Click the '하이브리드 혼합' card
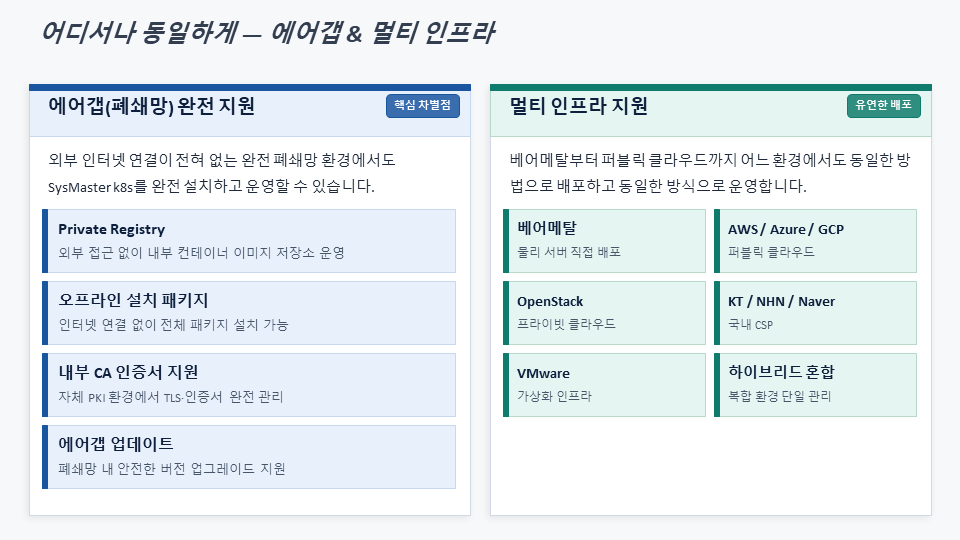The width and height of the screenshot is (960, 540). tap(815, 385)
